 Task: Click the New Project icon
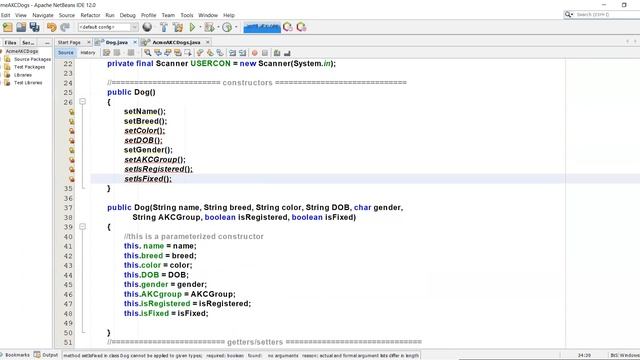8,27
